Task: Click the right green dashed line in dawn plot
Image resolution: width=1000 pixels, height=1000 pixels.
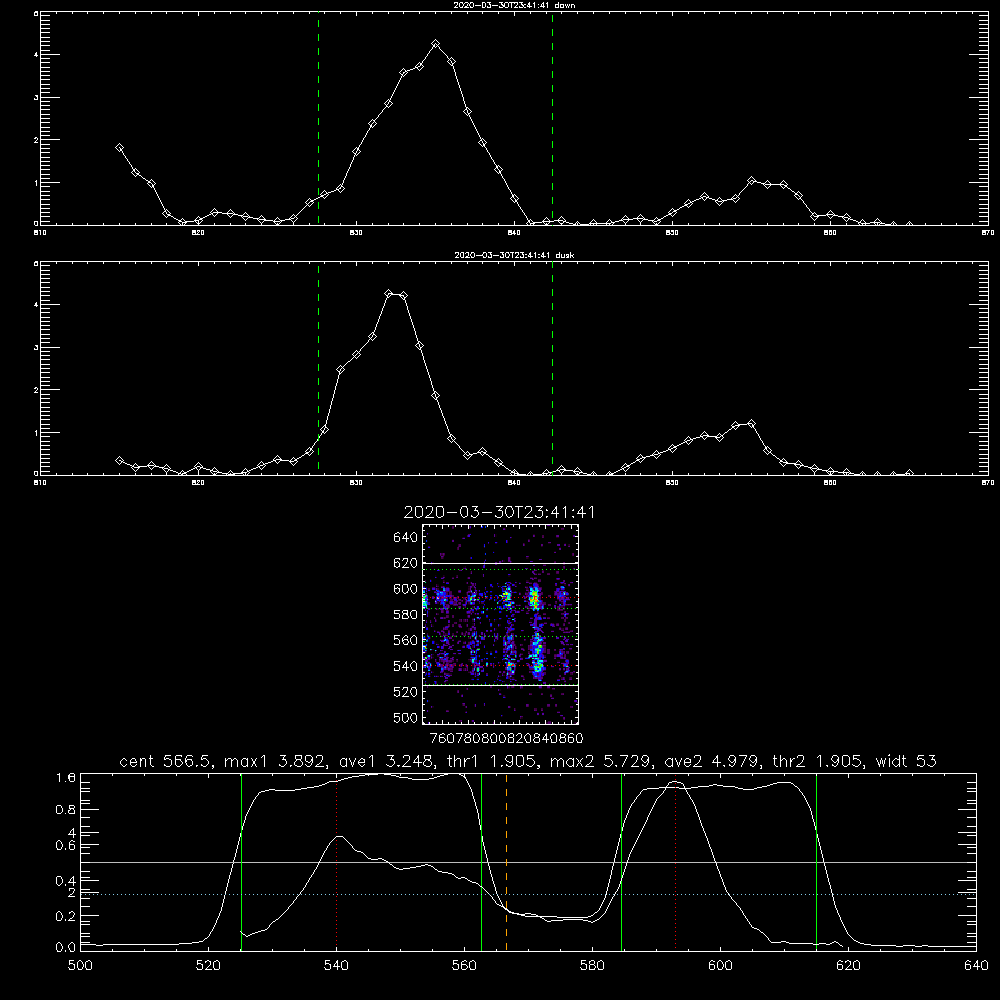Action: (552, 119)
